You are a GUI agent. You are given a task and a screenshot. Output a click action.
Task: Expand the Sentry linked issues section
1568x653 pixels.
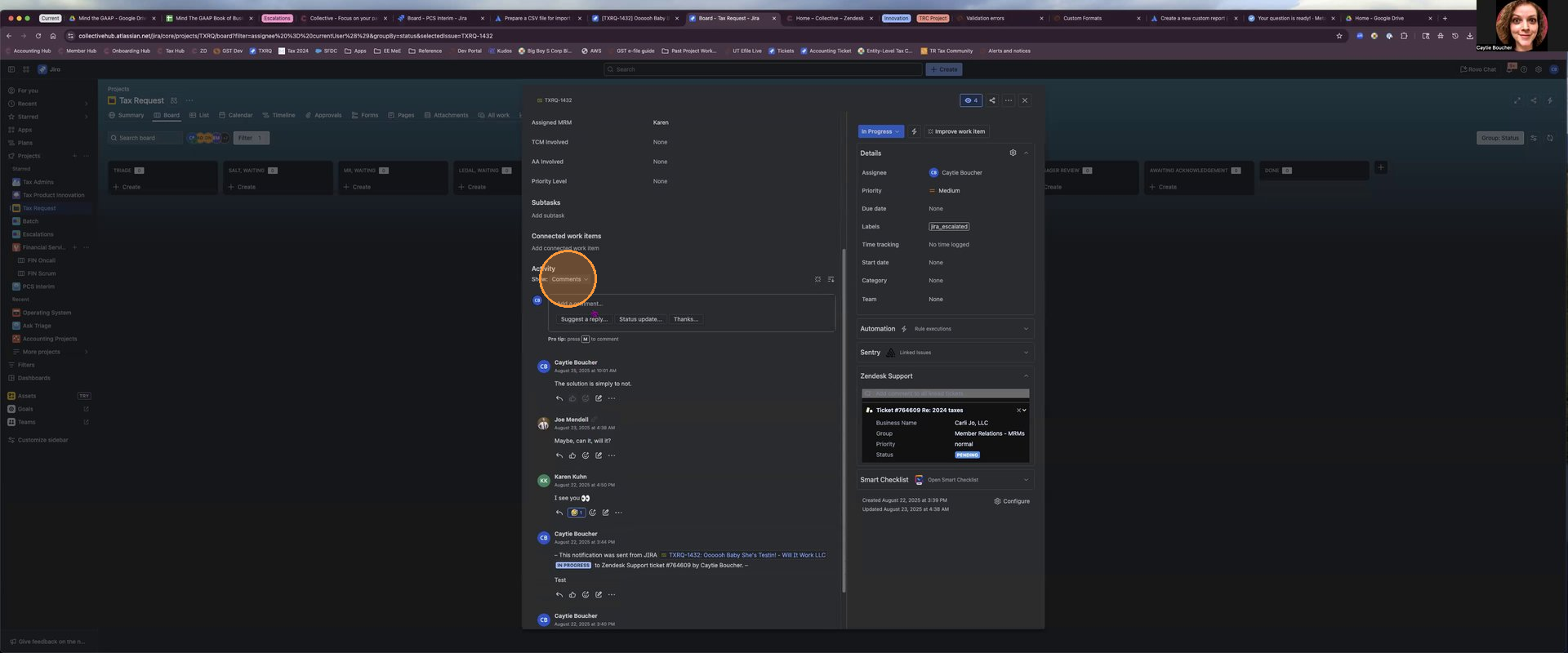click(x=1026, y=353)
